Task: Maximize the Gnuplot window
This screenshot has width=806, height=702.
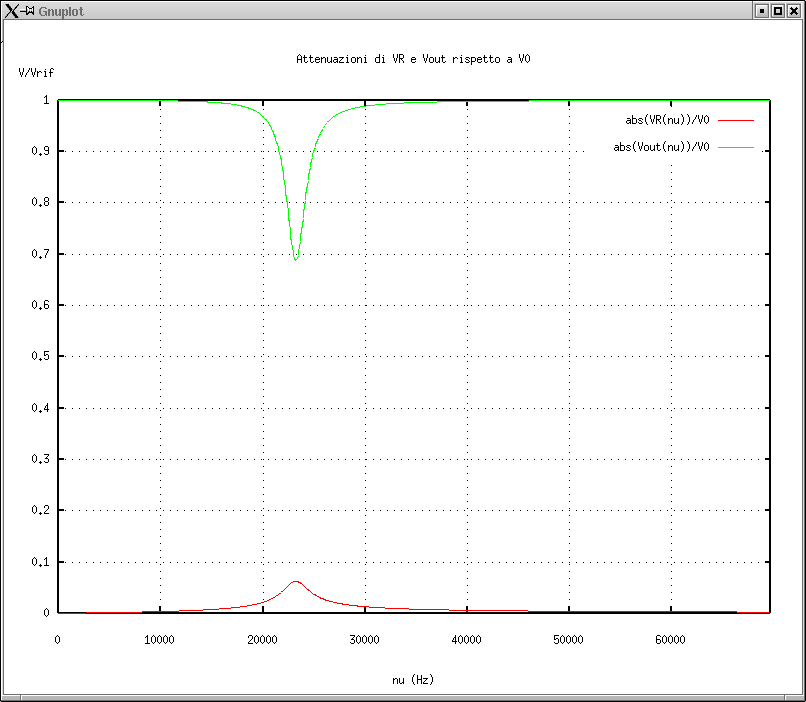Action: [777, 11]
